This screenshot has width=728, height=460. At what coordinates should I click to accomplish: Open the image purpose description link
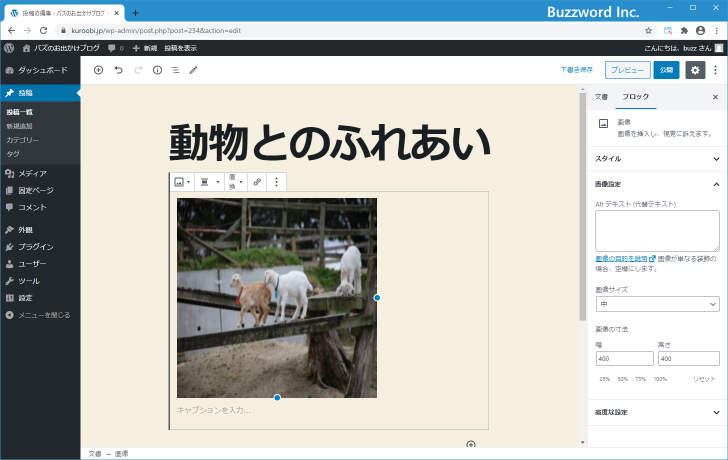tap(625, 259)
